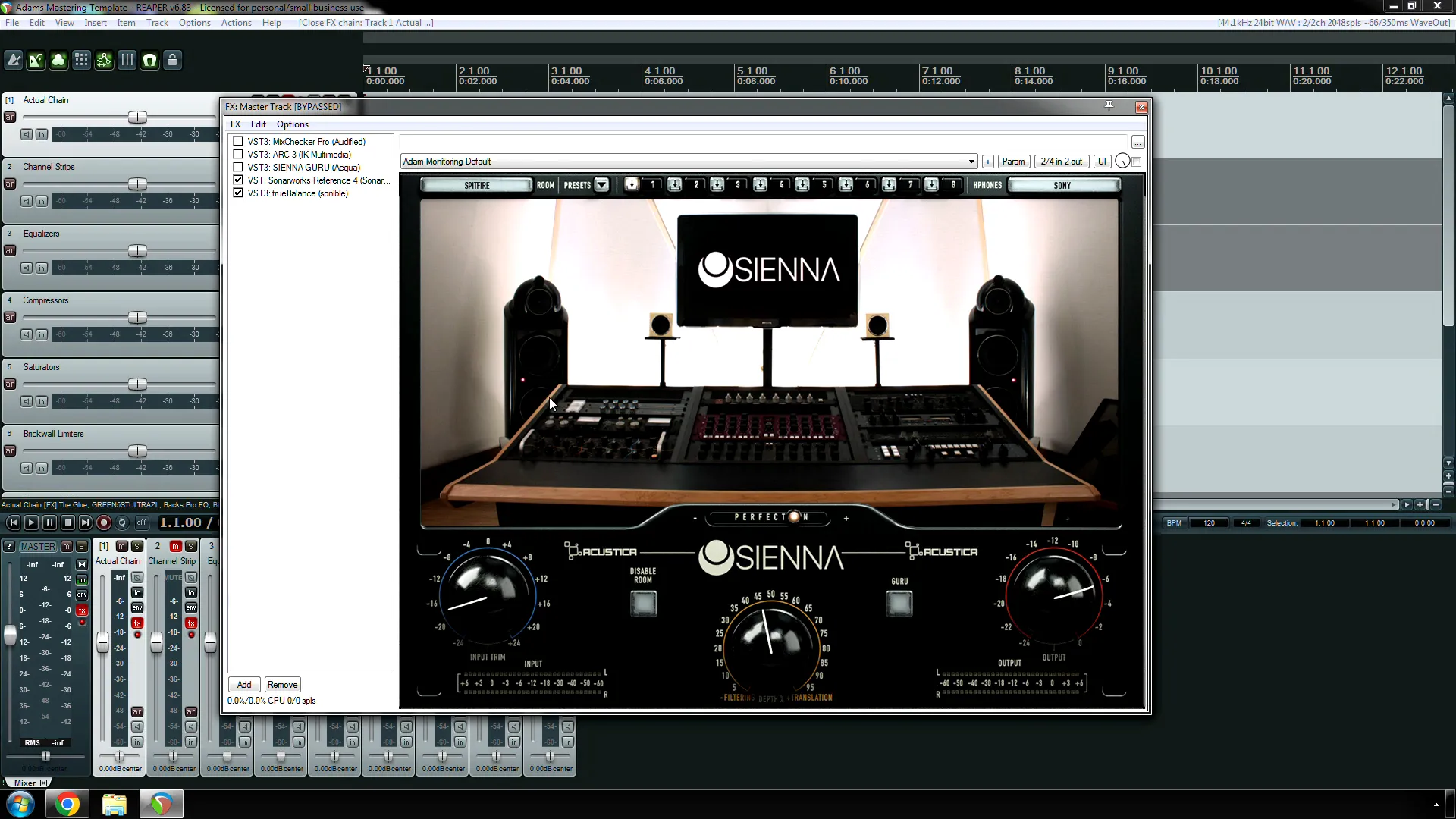Click the lock toolbar icon
Viewport: 1456px width, 819px height.
click(x=173, y=61)
